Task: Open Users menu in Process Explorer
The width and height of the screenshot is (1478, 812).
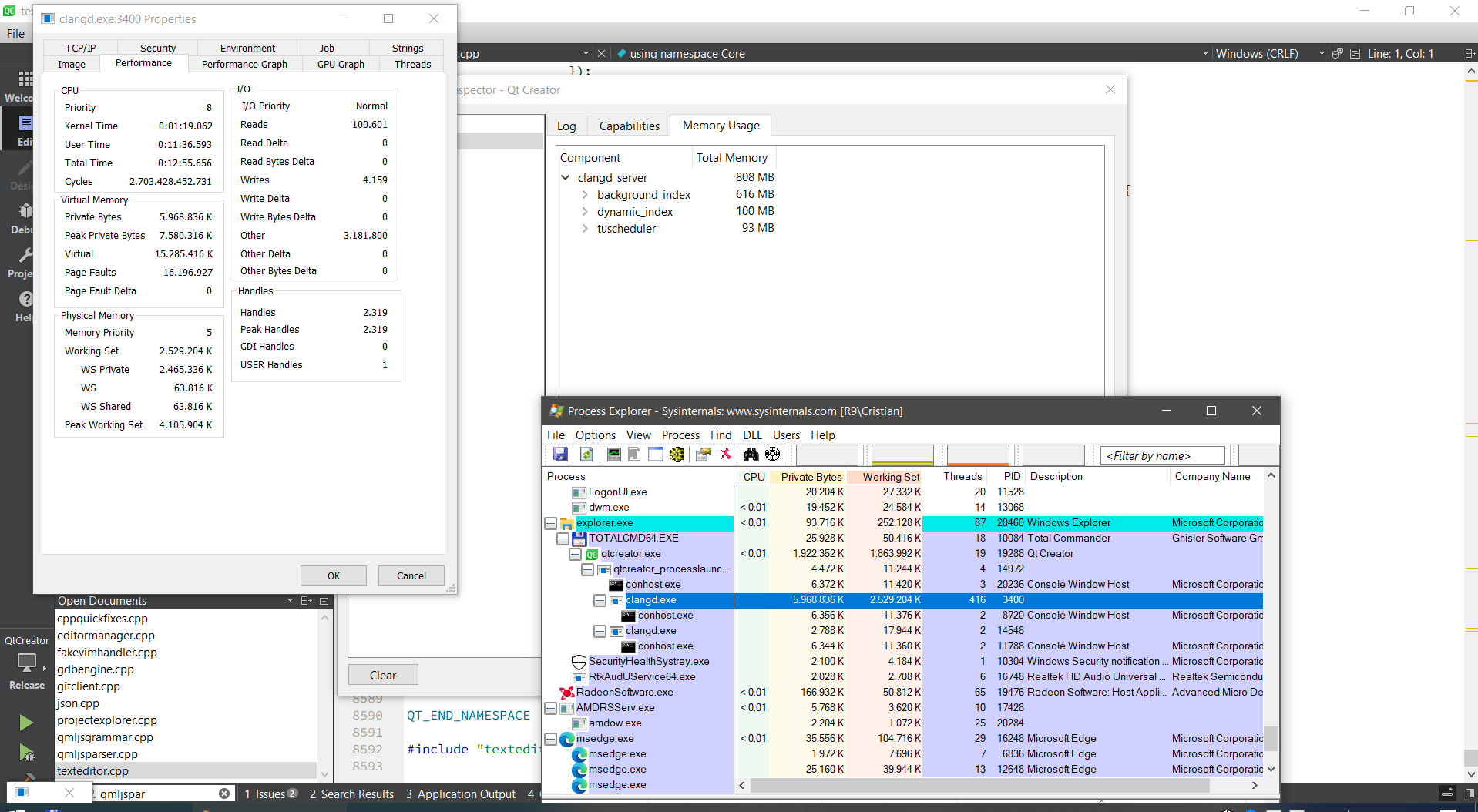Action: click(x=786, y=435)
